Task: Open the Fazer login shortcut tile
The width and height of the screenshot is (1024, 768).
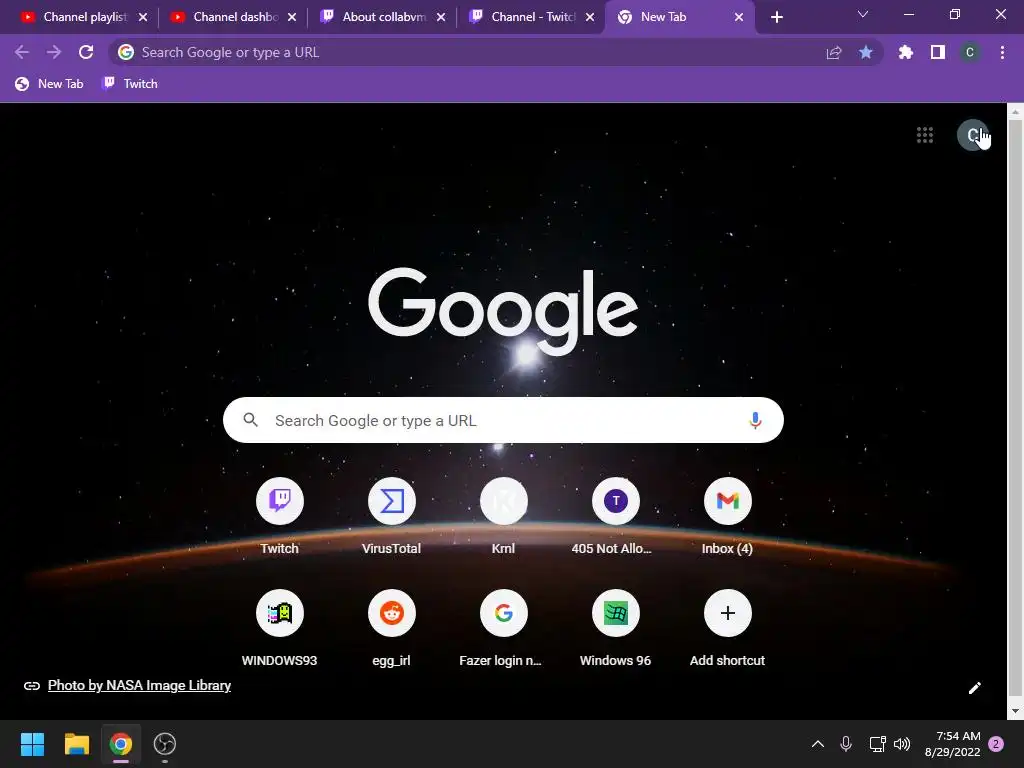Action: 504,613
